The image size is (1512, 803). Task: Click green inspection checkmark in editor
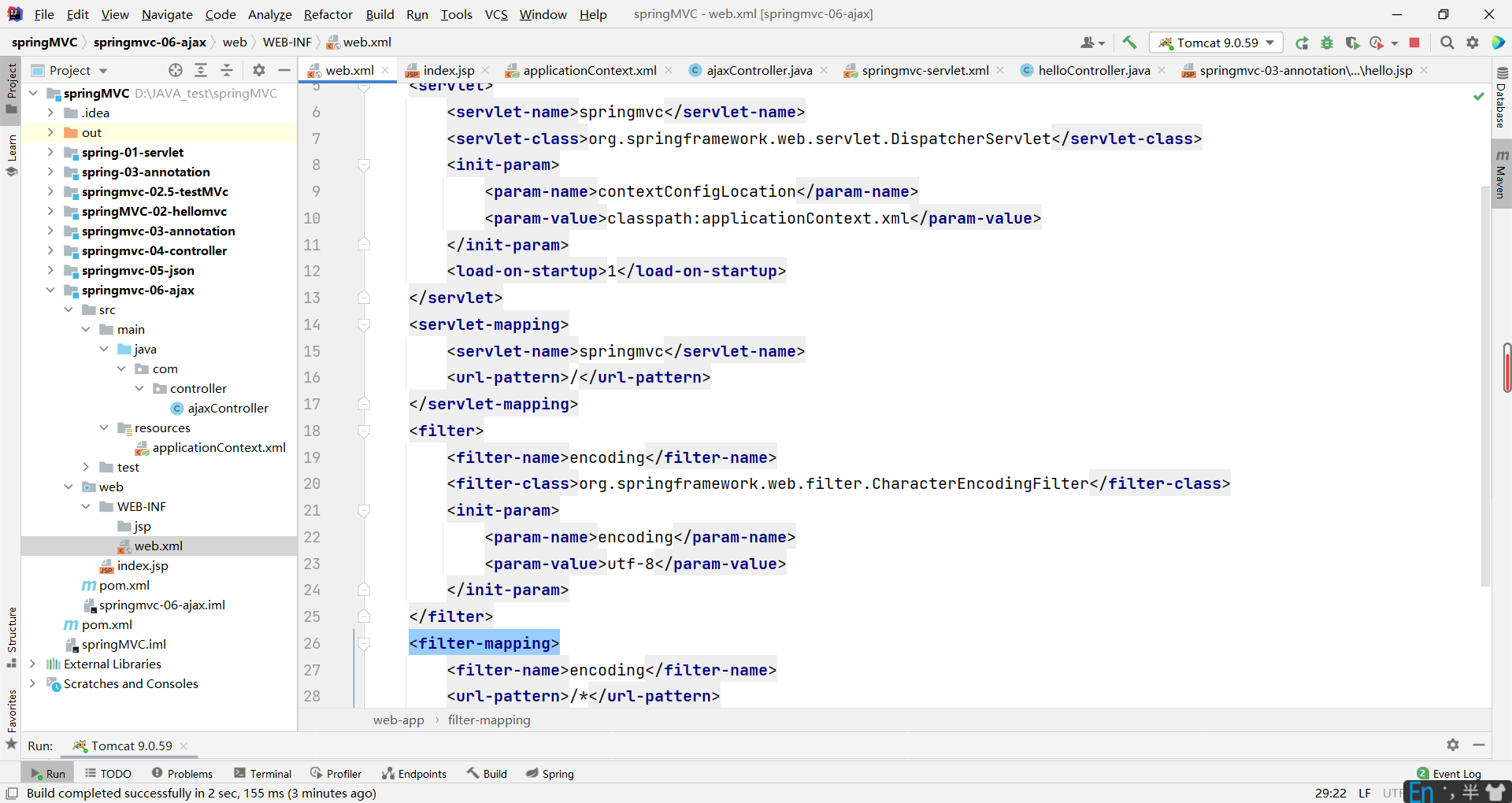pyautogui.click(x=1479, y=96)
